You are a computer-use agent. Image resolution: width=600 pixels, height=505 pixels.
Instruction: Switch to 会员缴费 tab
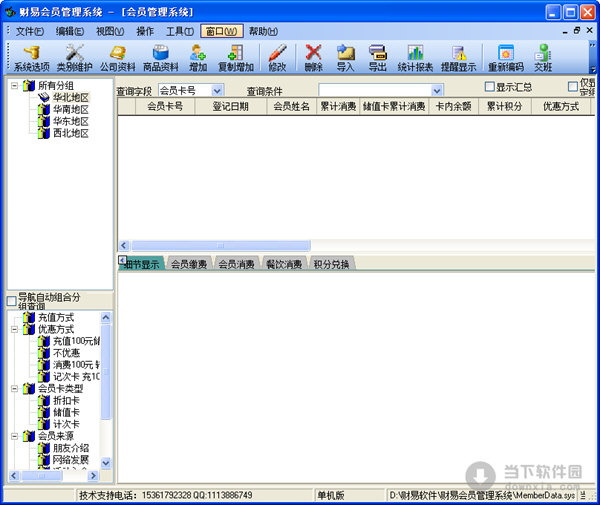(189, 264)
